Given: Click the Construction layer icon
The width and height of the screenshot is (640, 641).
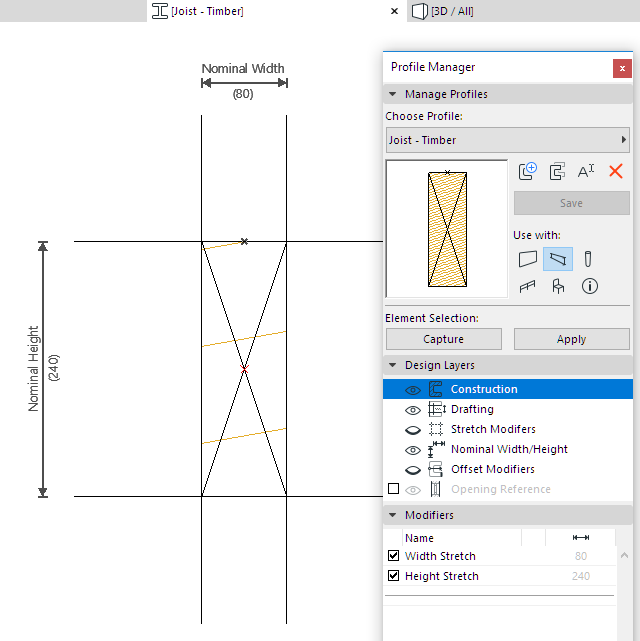Looking at the screenshot, I should (436, 389).
